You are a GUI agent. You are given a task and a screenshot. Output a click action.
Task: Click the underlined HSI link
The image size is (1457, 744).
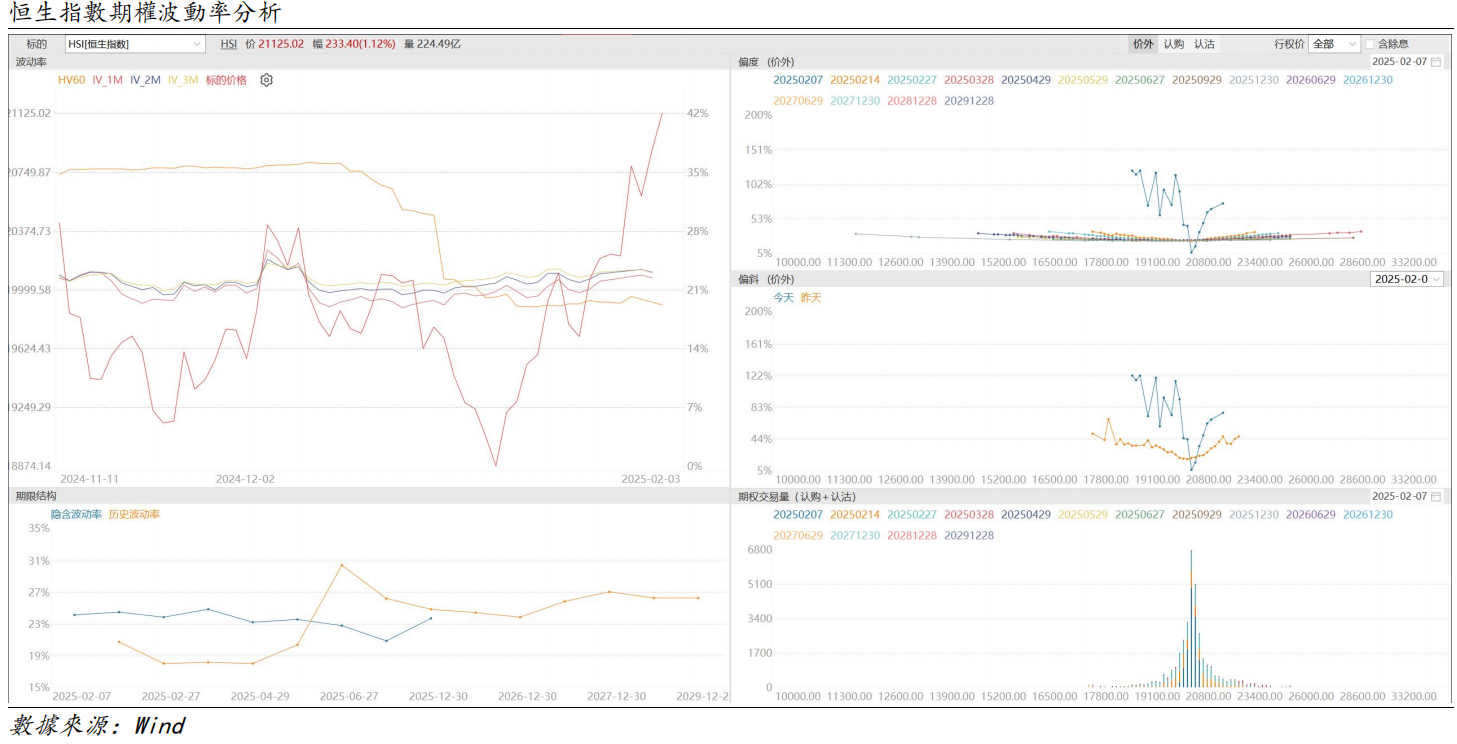pos(229,44)
